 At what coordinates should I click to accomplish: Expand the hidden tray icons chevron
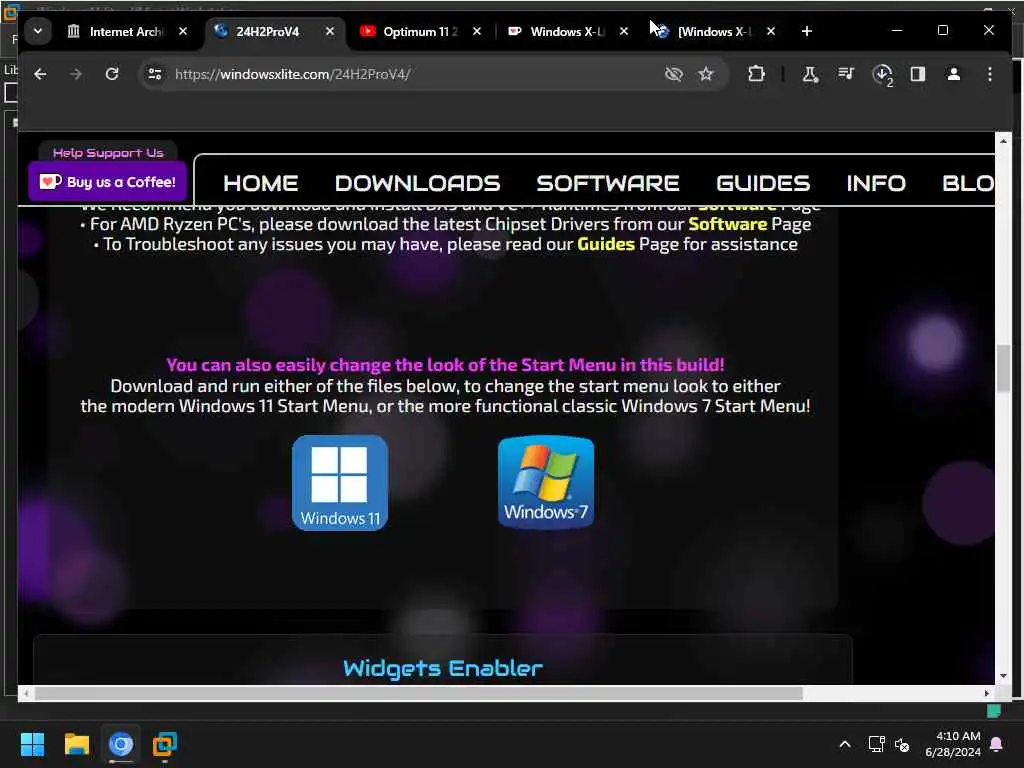(844, 744)
